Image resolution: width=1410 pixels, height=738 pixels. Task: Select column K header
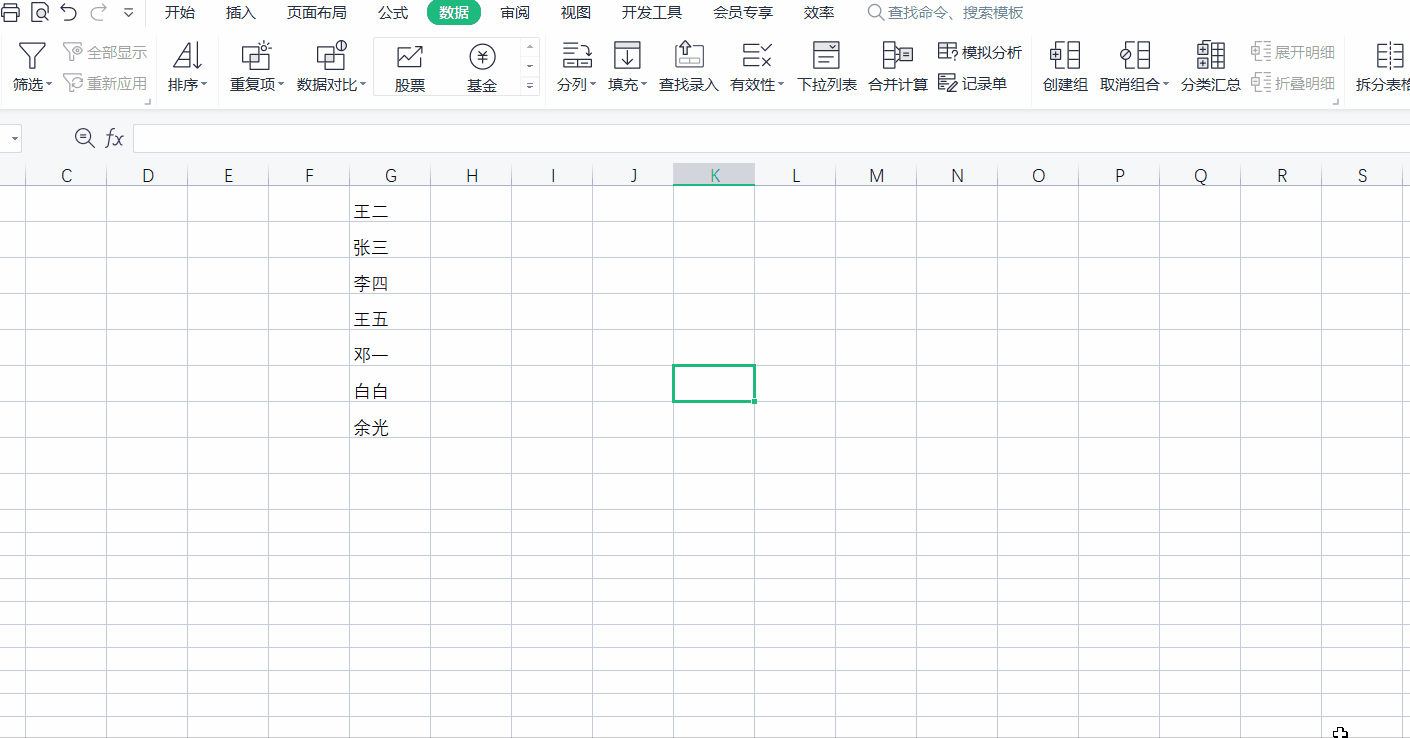[x=714, y=175]
